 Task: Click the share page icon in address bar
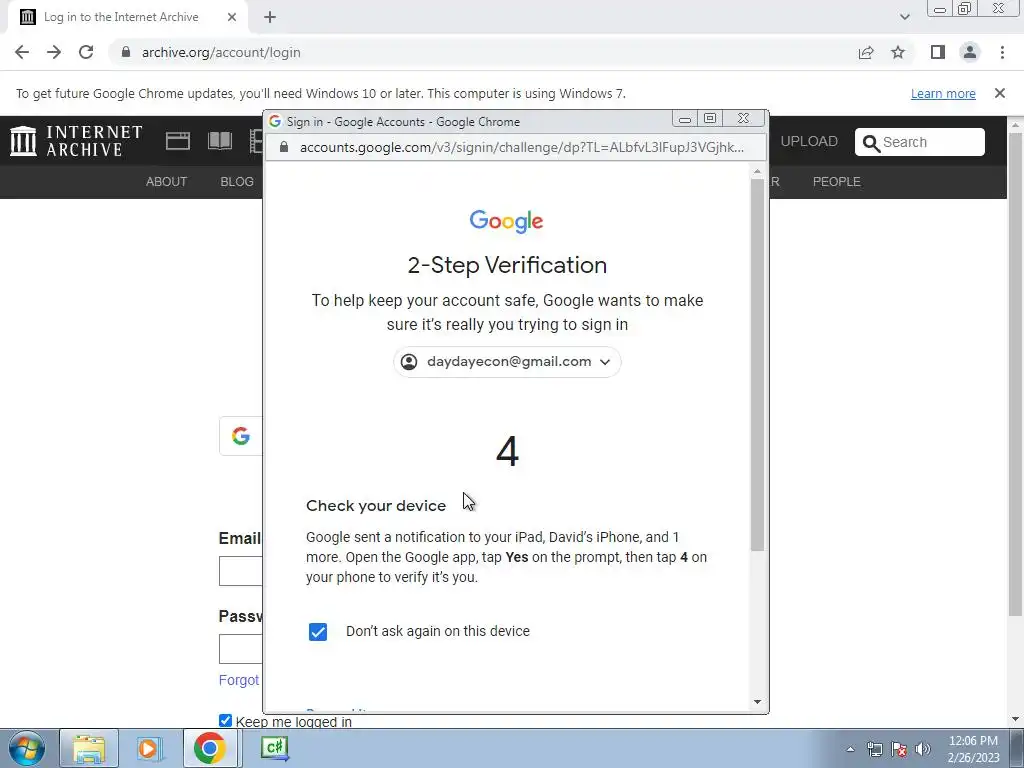pos(866,52)
